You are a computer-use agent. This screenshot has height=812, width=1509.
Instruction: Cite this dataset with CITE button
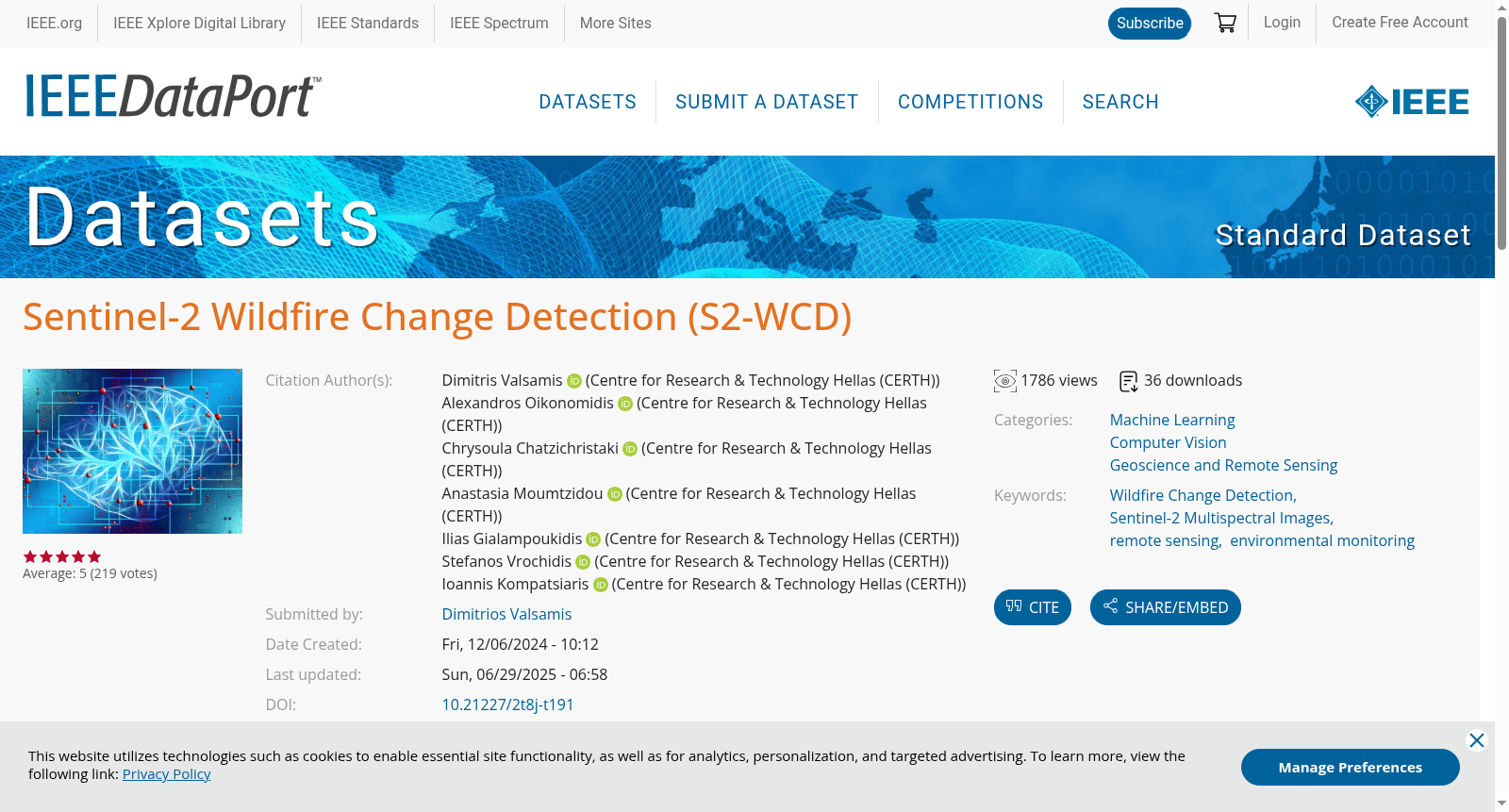(1033, 607)
